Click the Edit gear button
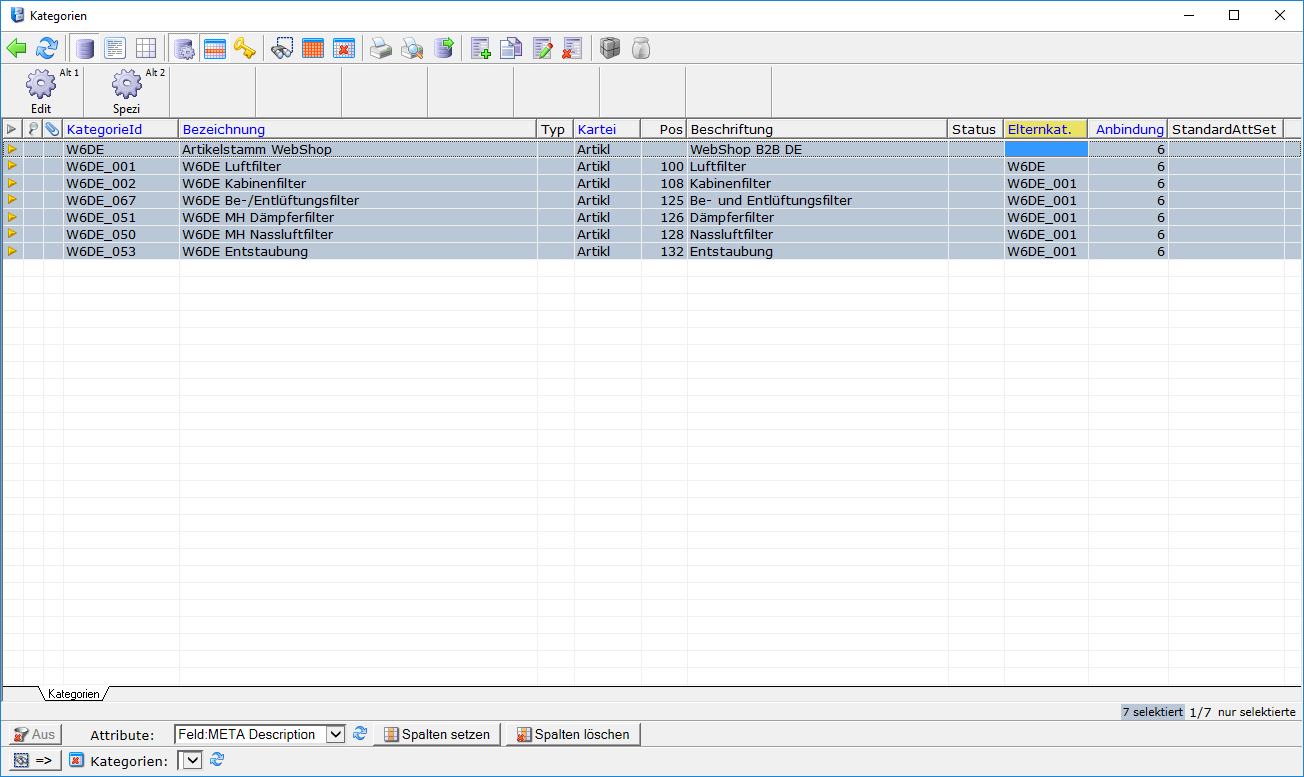1304x777 pixels. (41, 92)
